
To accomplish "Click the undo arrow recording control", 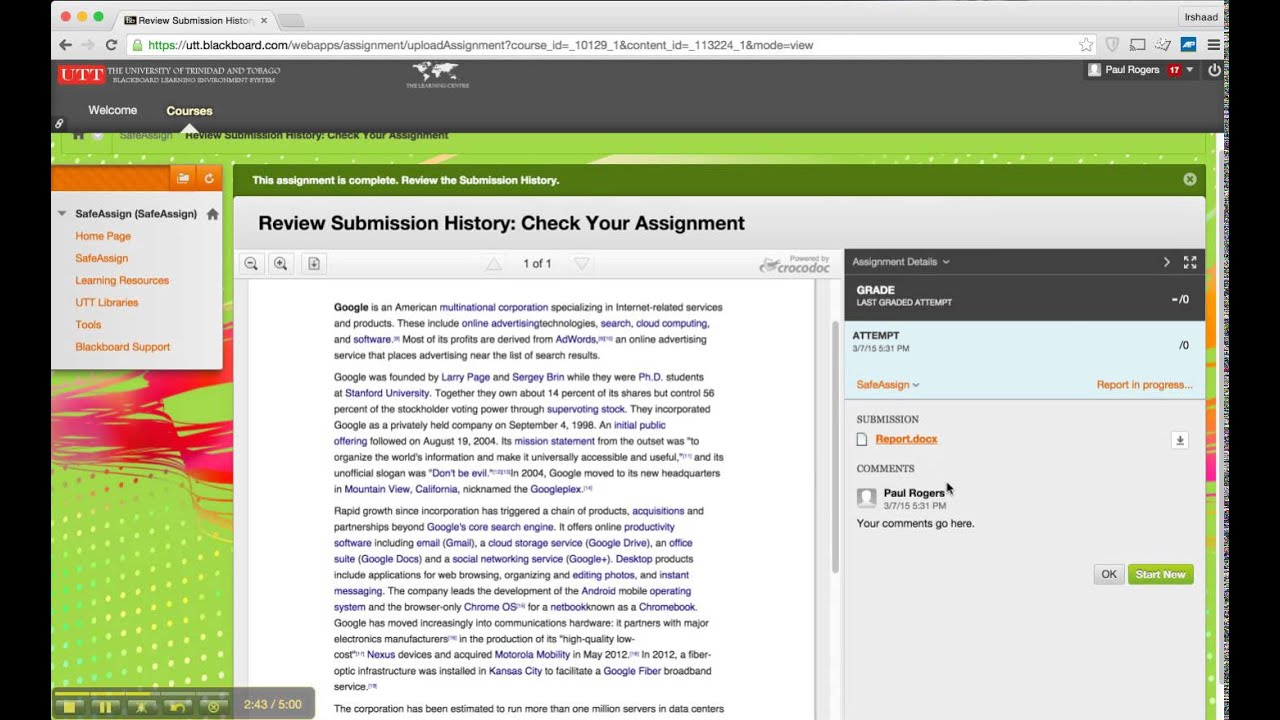I will pos(177,706).
